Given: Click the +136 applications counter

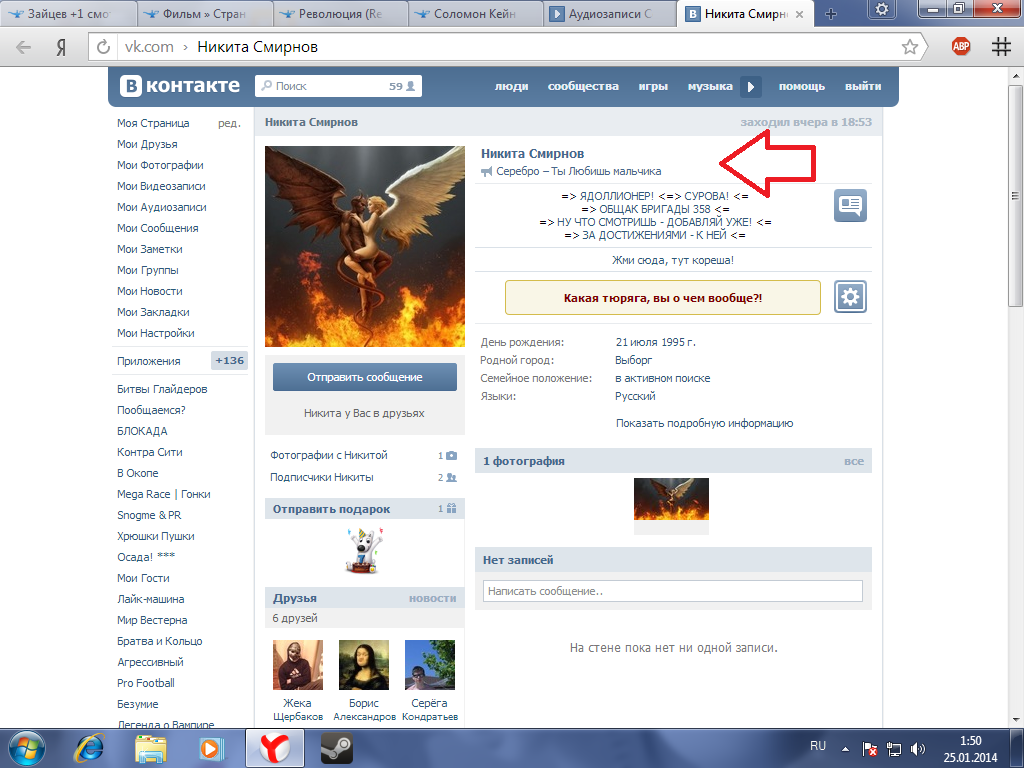Looking at the screenshot, I should pos(229,360).
